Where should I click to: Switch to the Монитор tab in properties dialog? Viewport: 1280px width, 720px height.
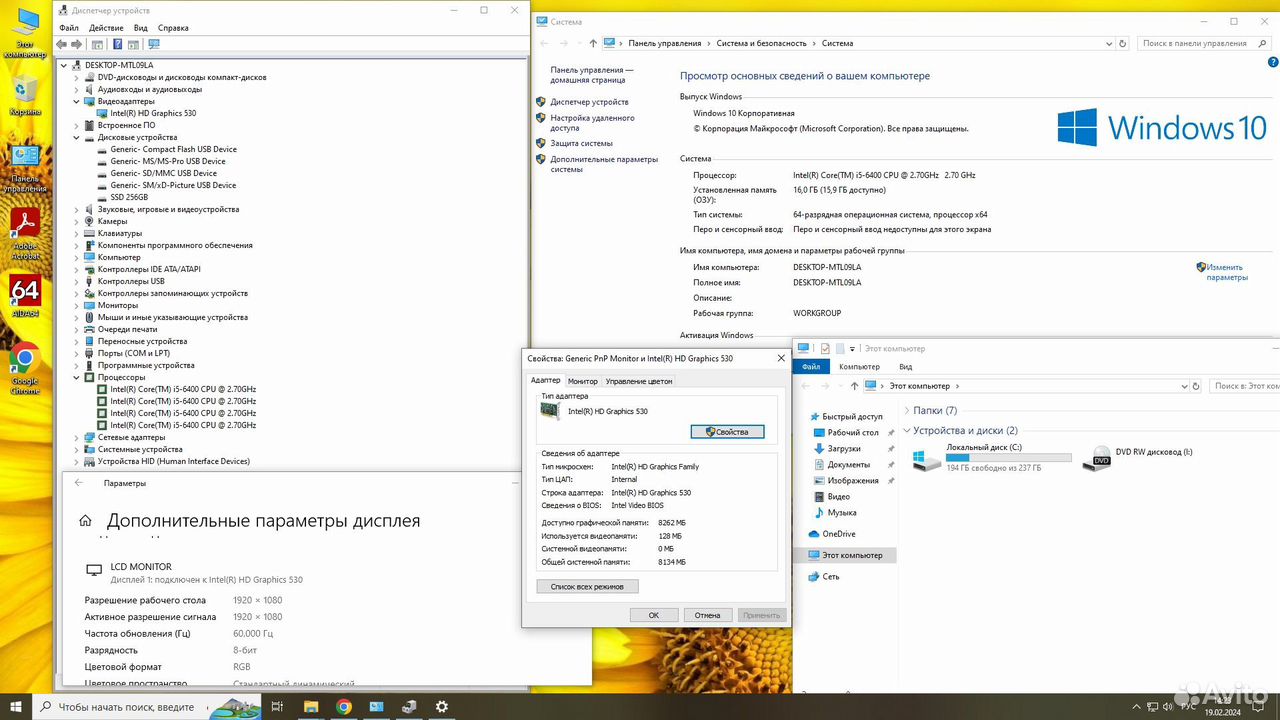coord(582,381)
